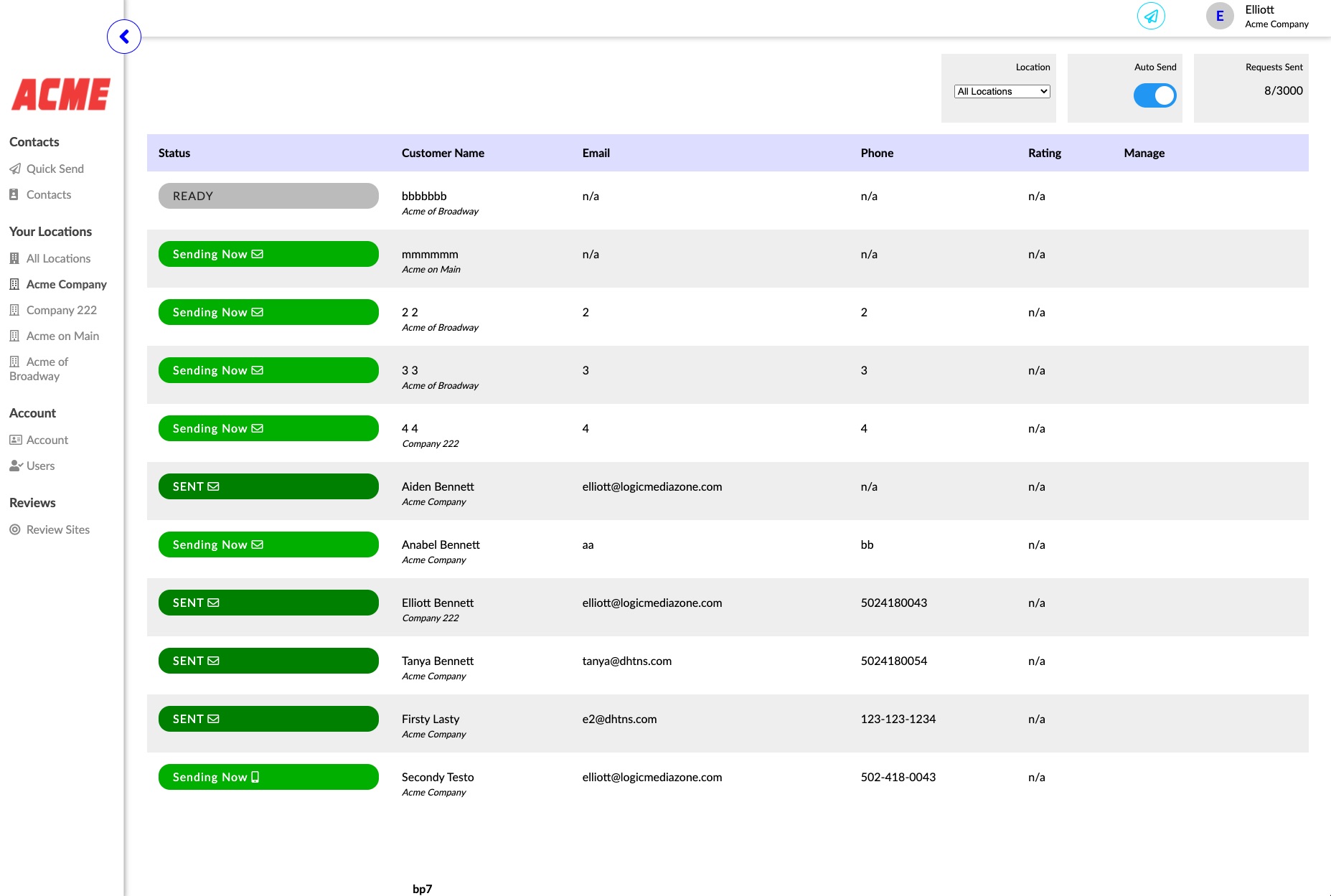Select Company 222 location in sidebar

62,310
